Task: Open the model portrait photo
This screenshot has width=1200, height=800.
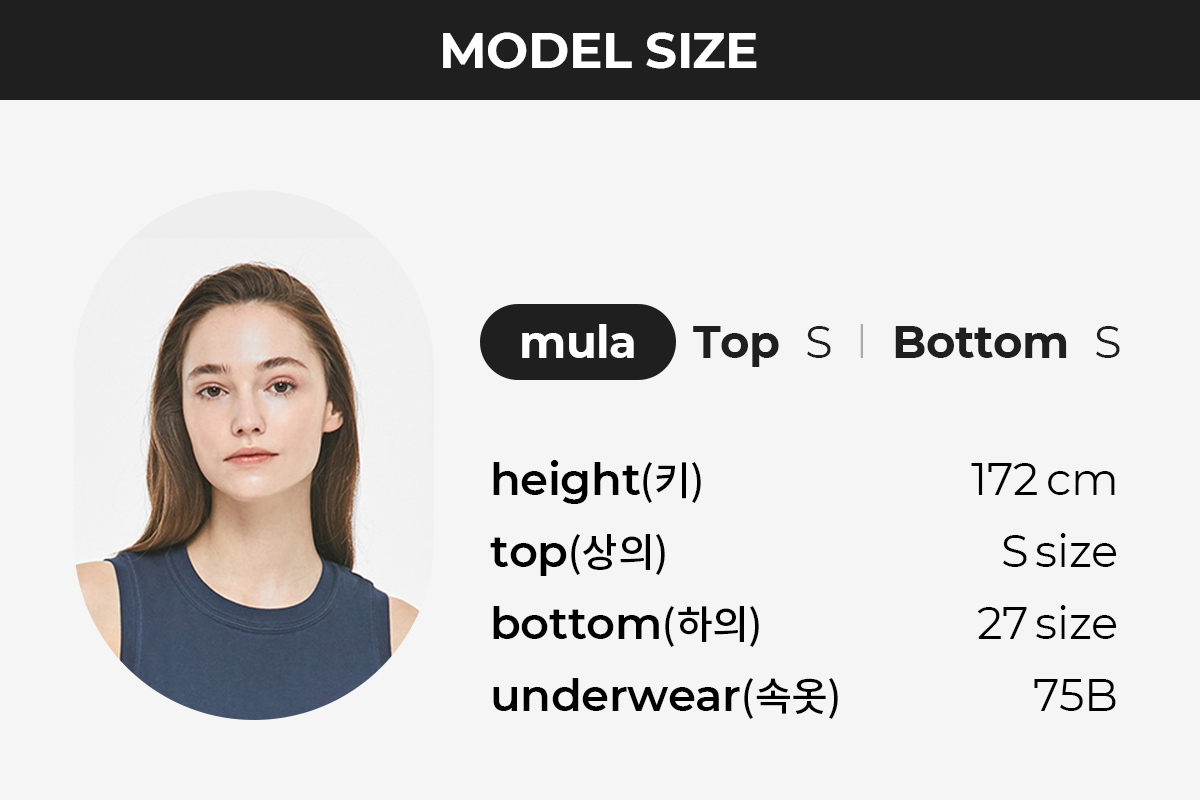Action: pyautogui.click(x=254, y=454)
